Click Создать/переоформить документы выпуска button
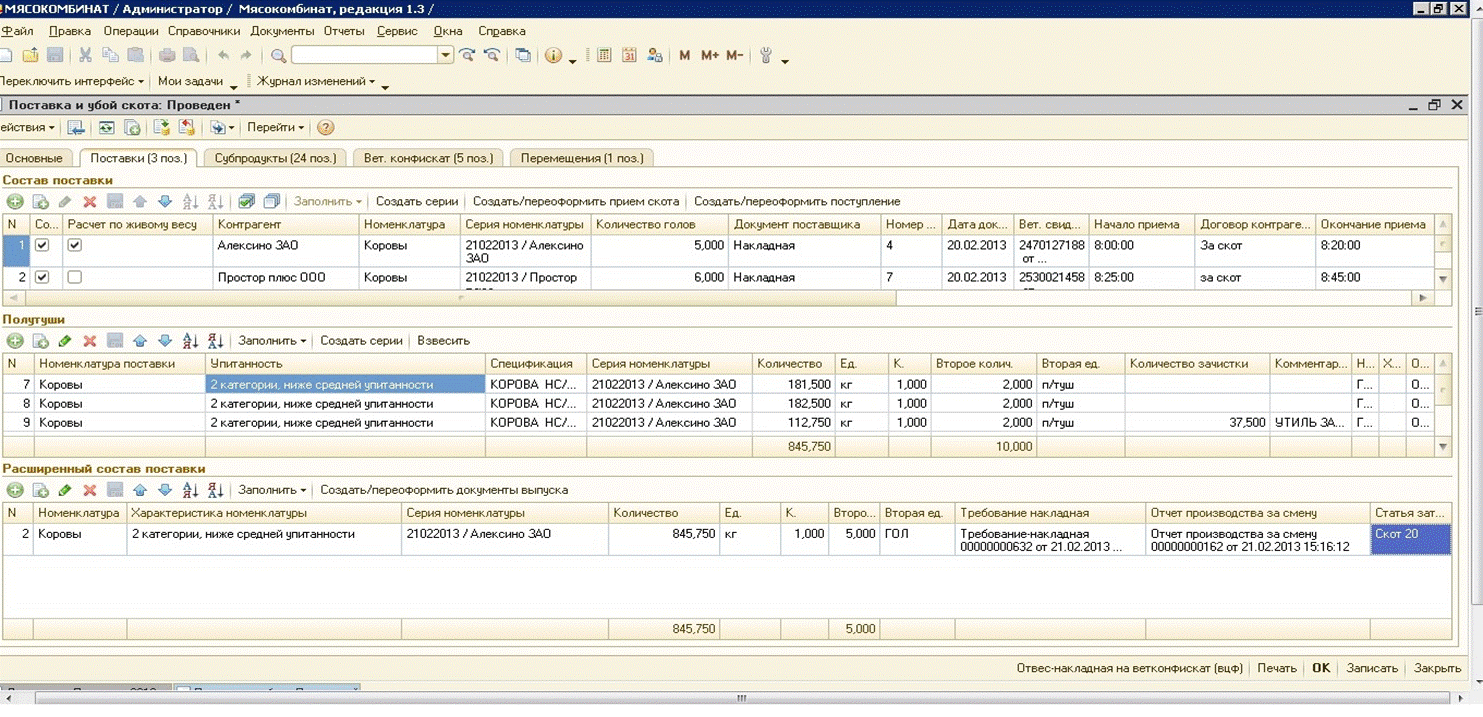This screenshot has height=717, width=1483. coord(444,491)
